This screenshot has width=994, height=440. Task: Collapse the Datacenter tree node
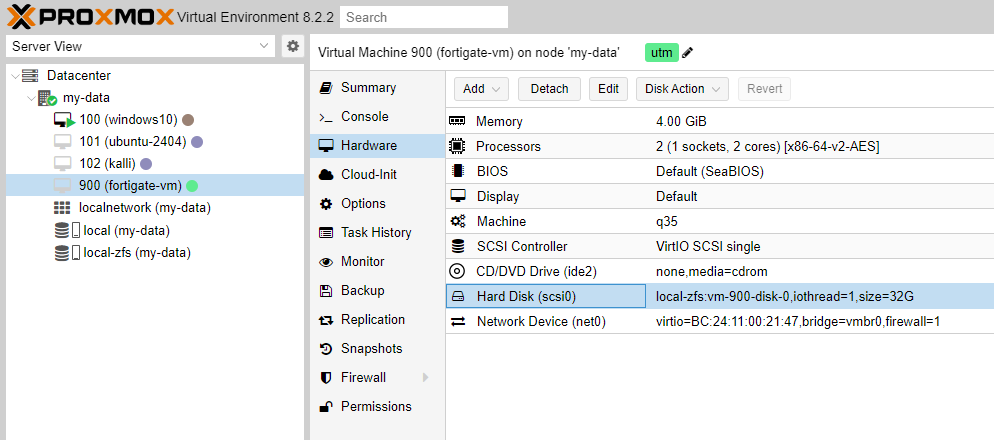tap(15, 76)
